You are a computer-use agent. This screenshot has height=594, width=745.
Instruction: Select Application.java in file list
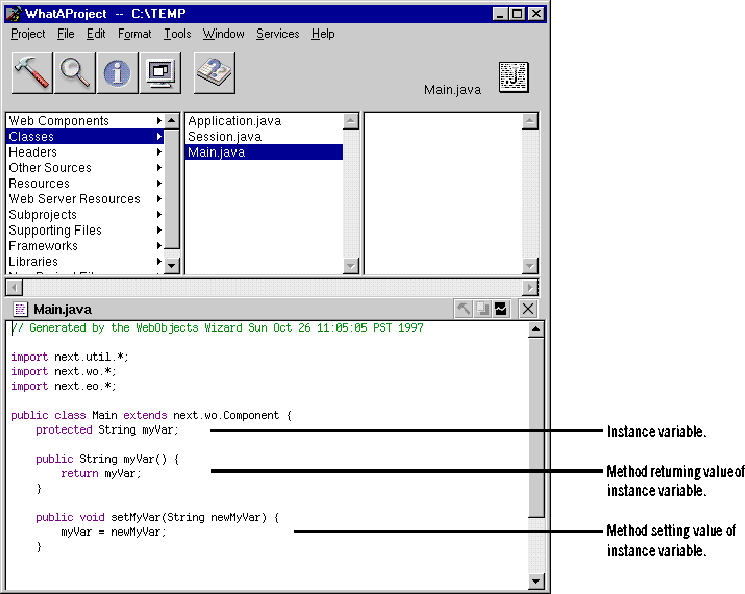coord(234,121)
